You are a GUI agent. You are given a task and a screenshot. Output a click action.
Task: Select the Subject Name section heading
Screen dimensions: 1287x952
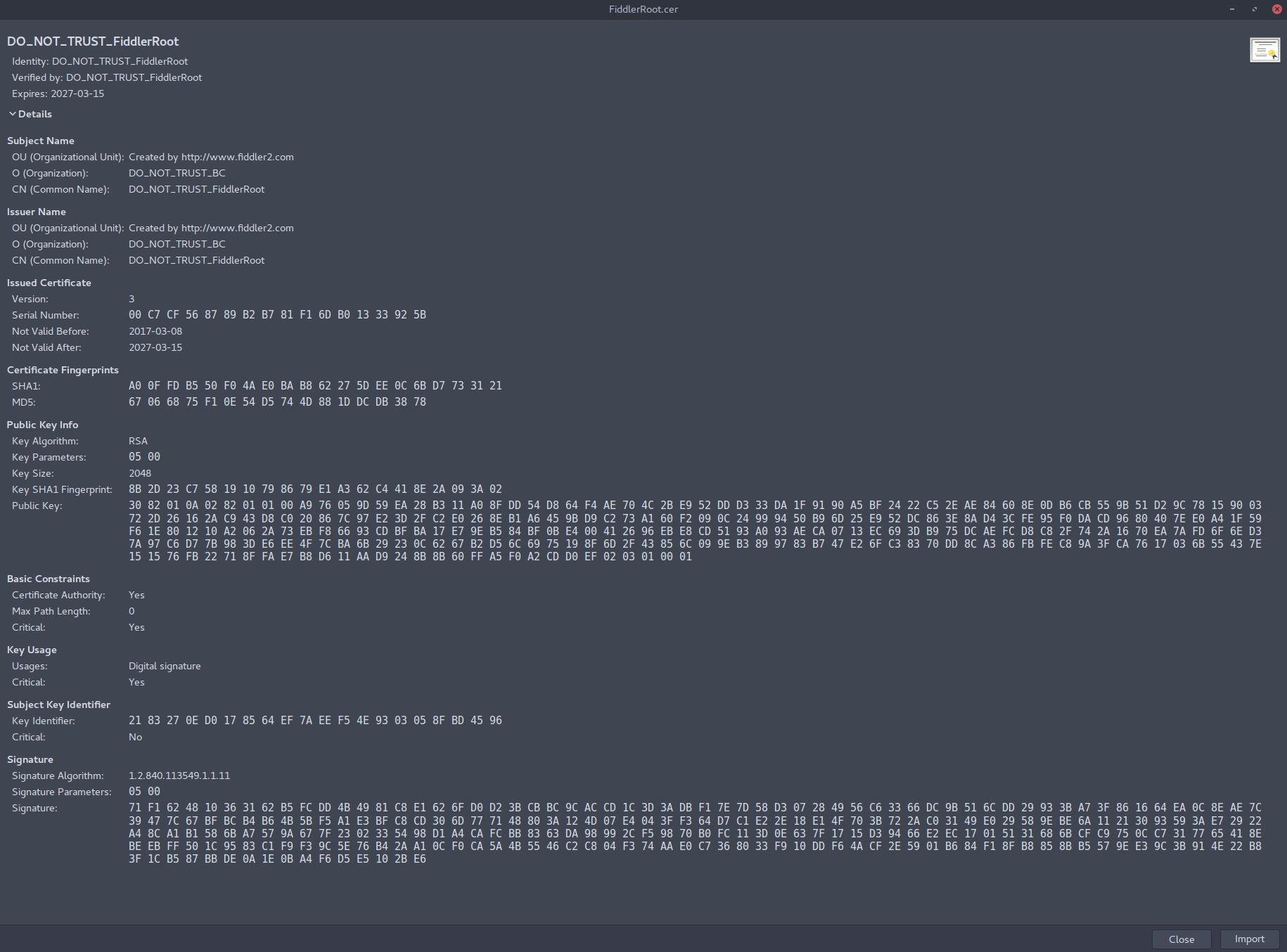41,141
